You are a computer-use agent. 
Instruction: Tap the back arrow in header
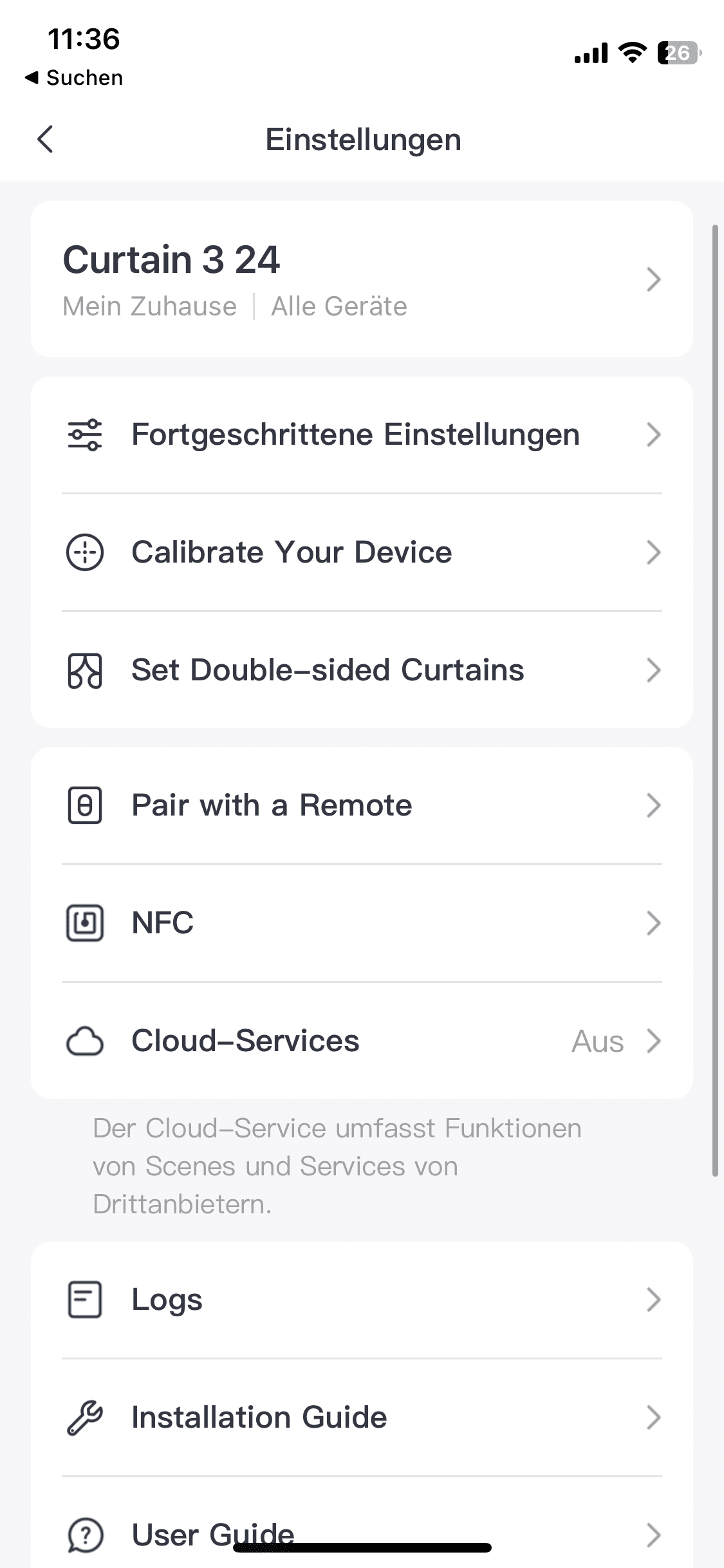[45, 139]
